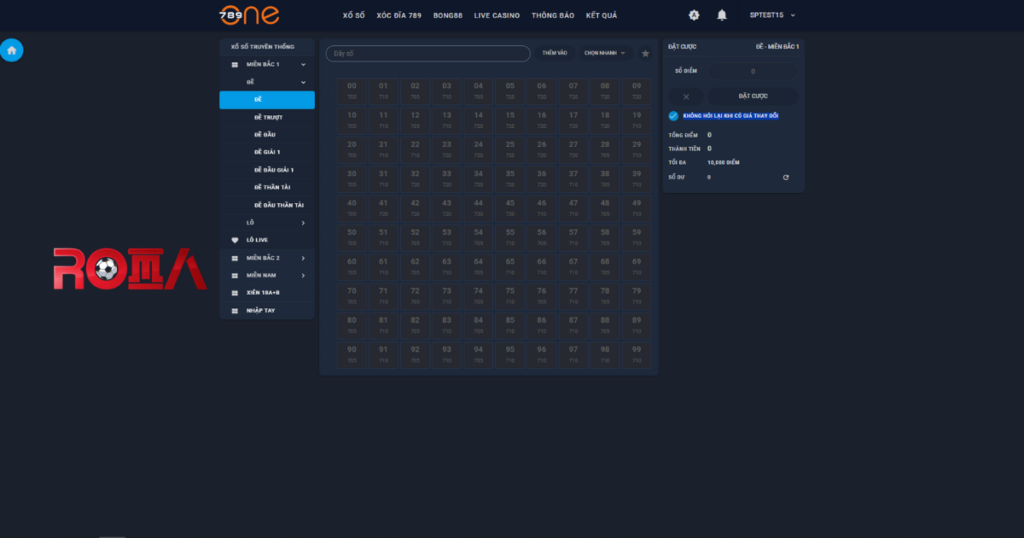
Task: Clear the bet with X button
Action: 686,97
